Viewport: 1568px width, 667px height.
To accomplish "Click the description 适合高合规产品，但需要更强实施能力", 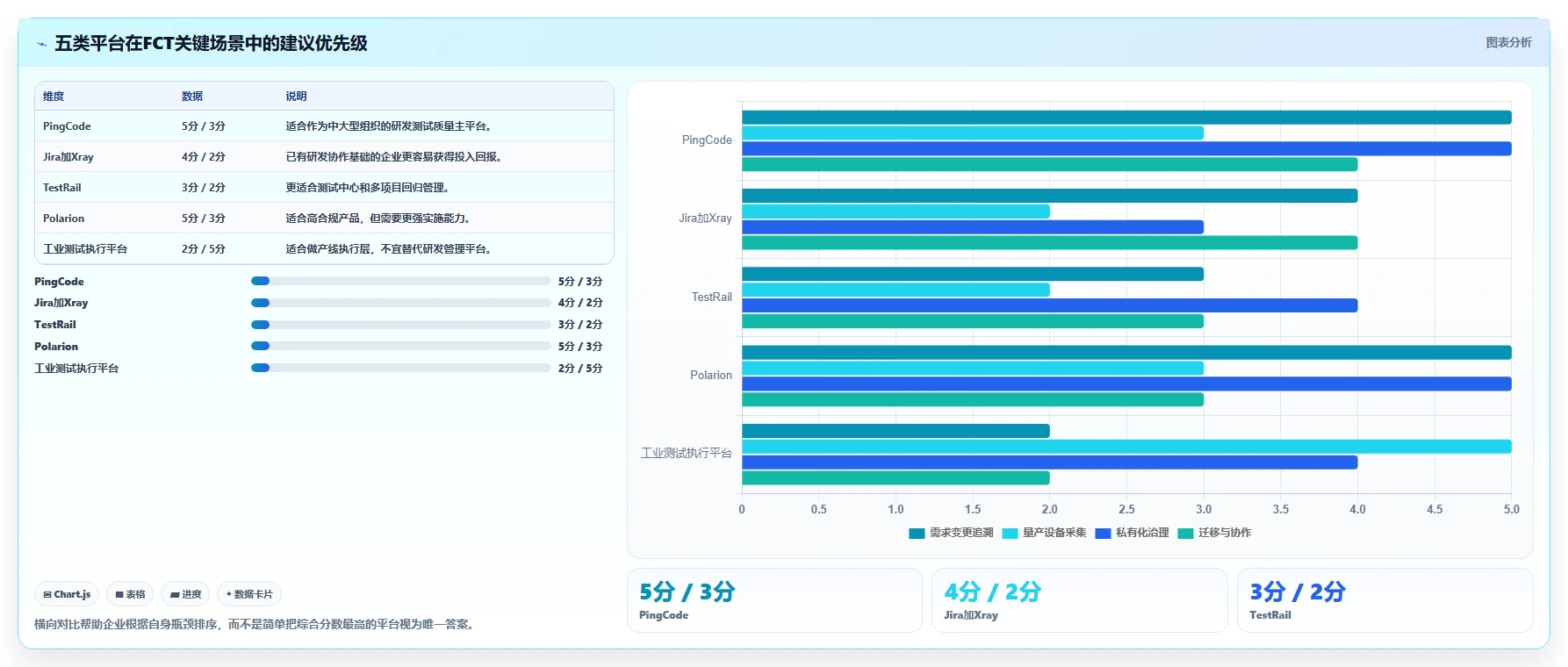I will point(378,219).
